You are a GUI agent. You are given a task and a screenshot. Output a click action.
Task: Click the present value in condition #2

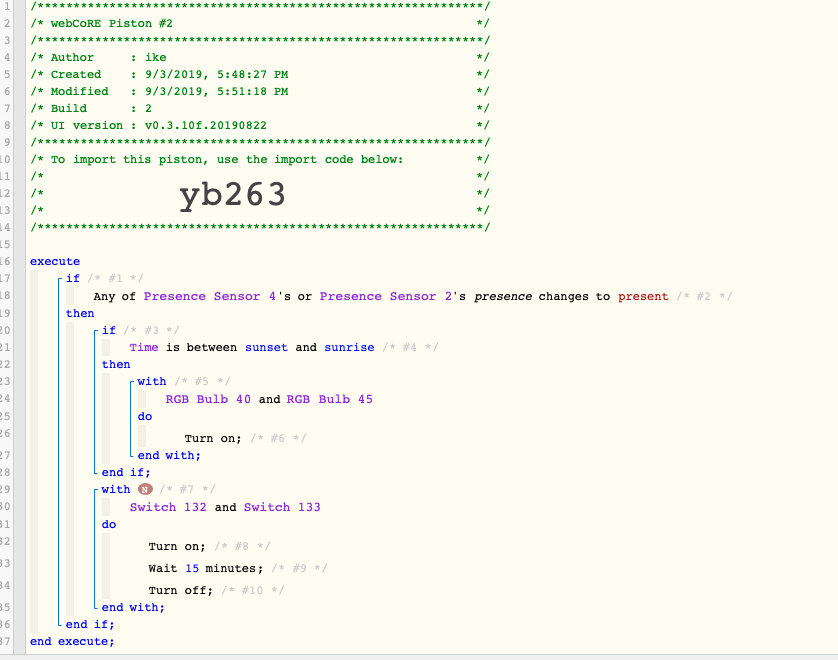point(643,297)
